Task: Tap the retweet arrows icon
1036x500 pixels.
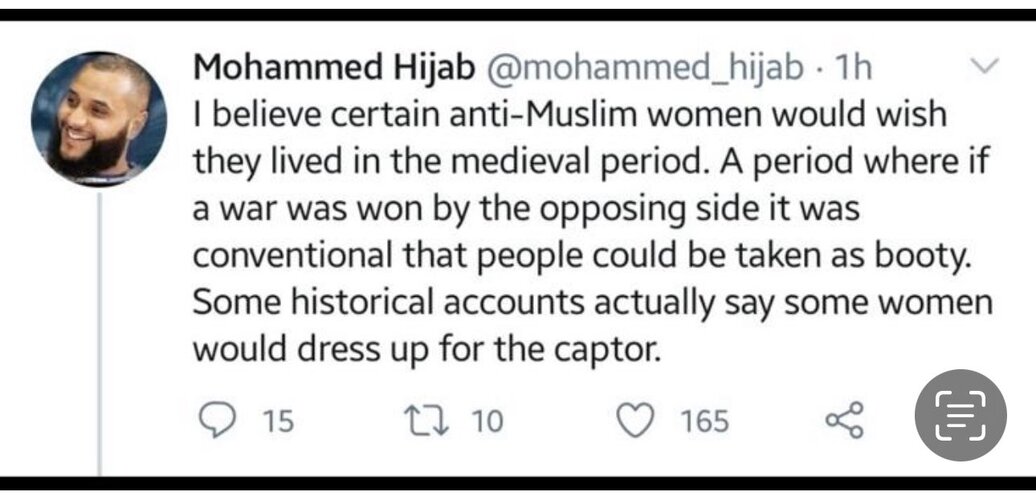Action: [428, 421]
